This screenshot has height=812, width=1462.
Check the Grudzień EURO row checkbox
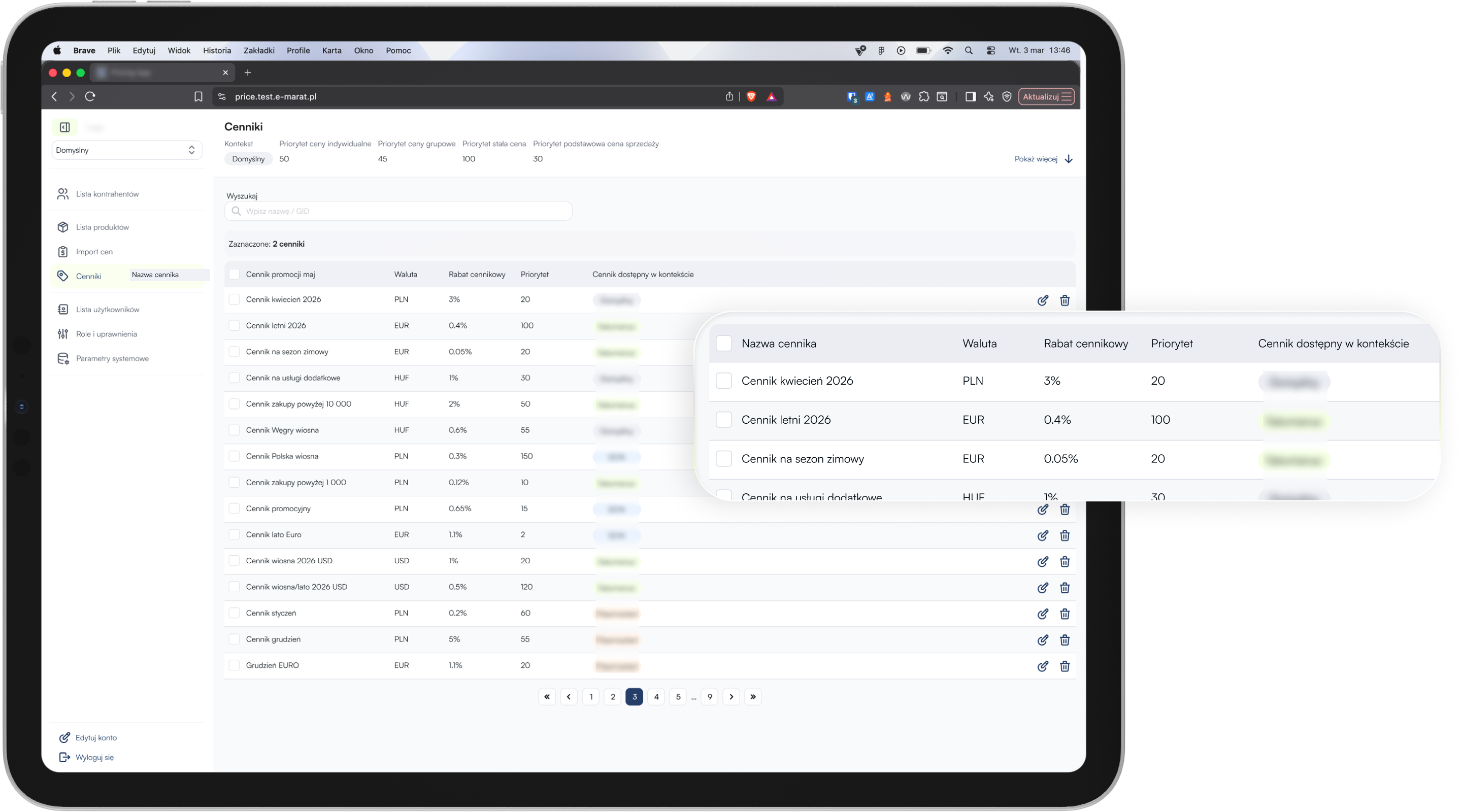coord(234,666)
